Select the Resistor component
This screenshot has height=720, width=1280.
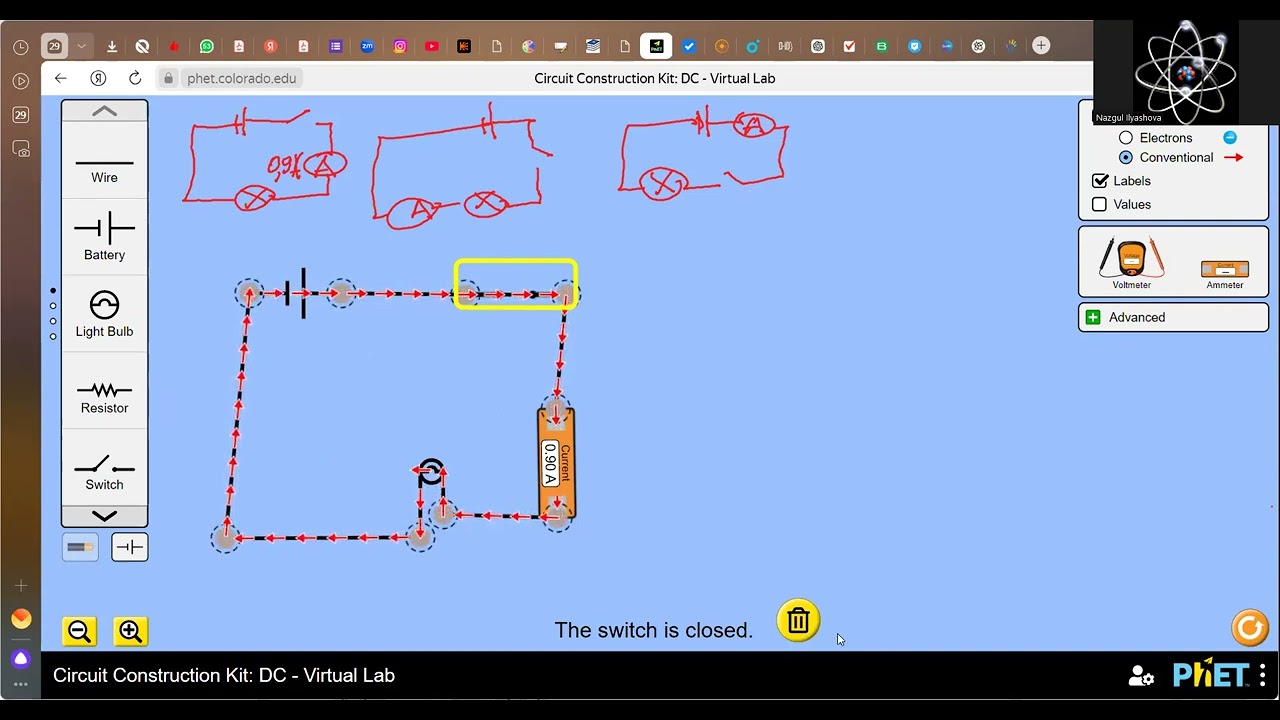pos(104,397)
